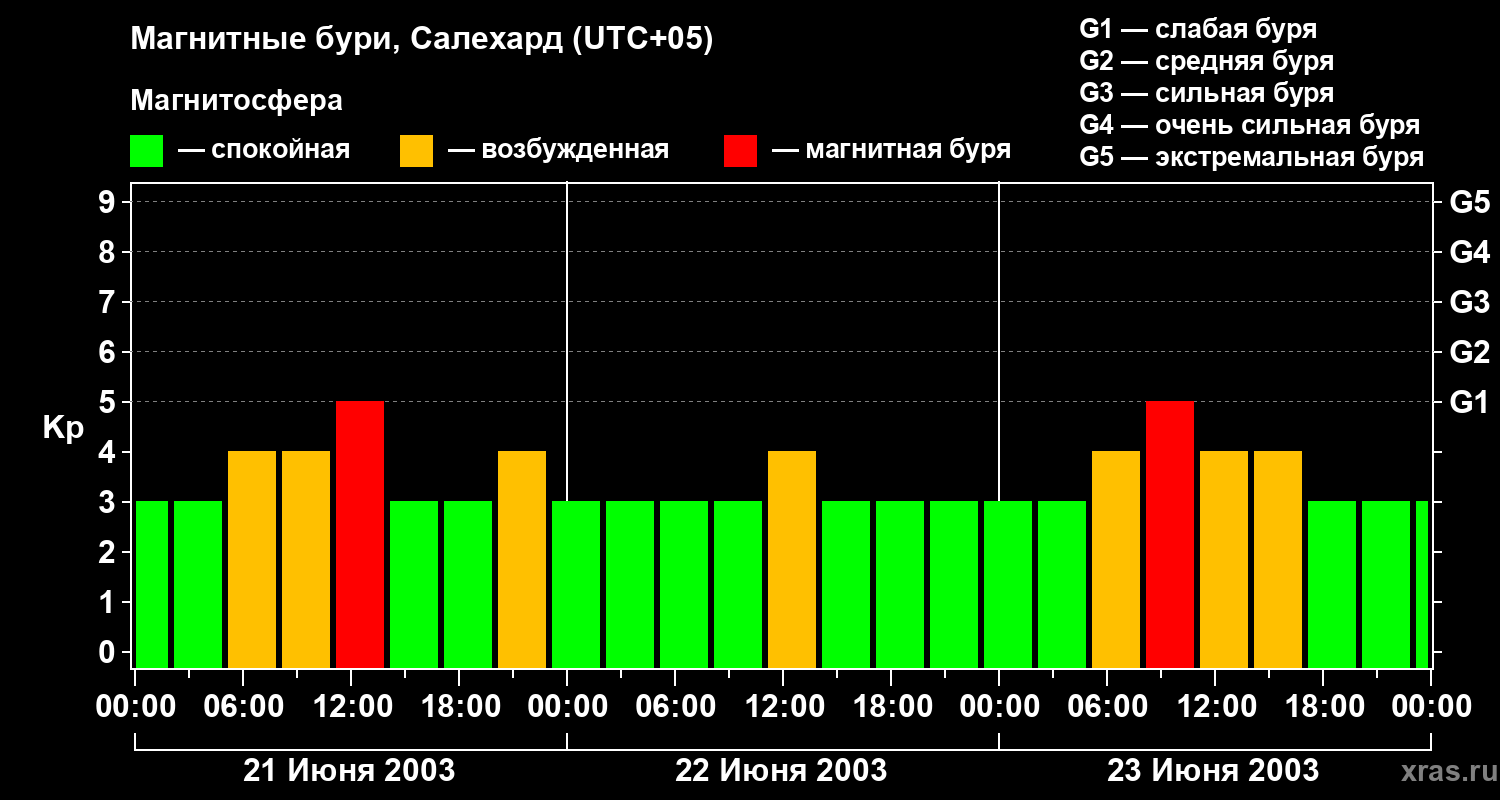The height and width of the screenshot is (800, 1500).
Task: Click the G1 label on right axis
Action: click(1469, 402)
